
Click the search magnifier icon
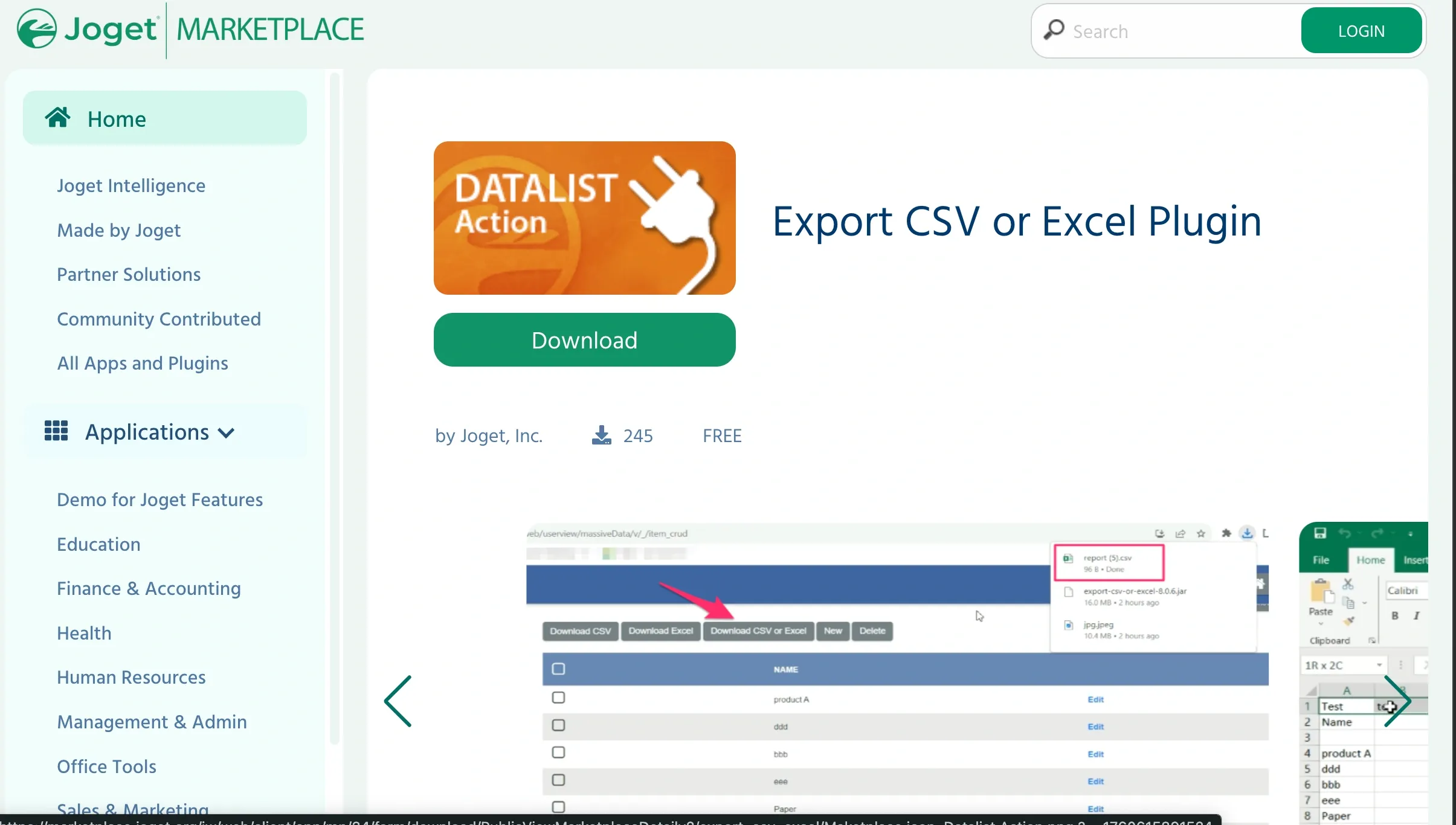pyautogui.click(x=1054, y=30)
